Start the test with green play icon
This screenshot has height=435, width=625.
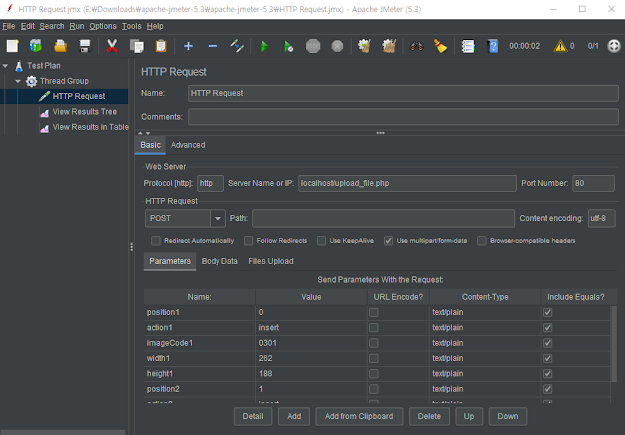264,46
